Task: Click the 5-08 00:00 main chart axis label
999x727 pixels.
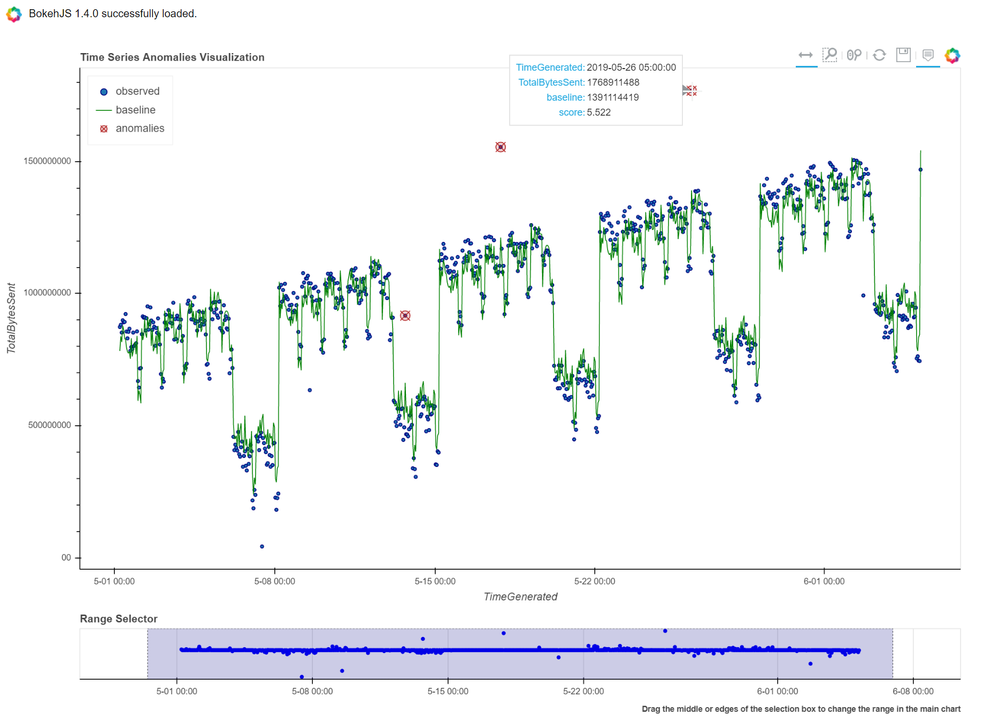Action: (275, 581)
